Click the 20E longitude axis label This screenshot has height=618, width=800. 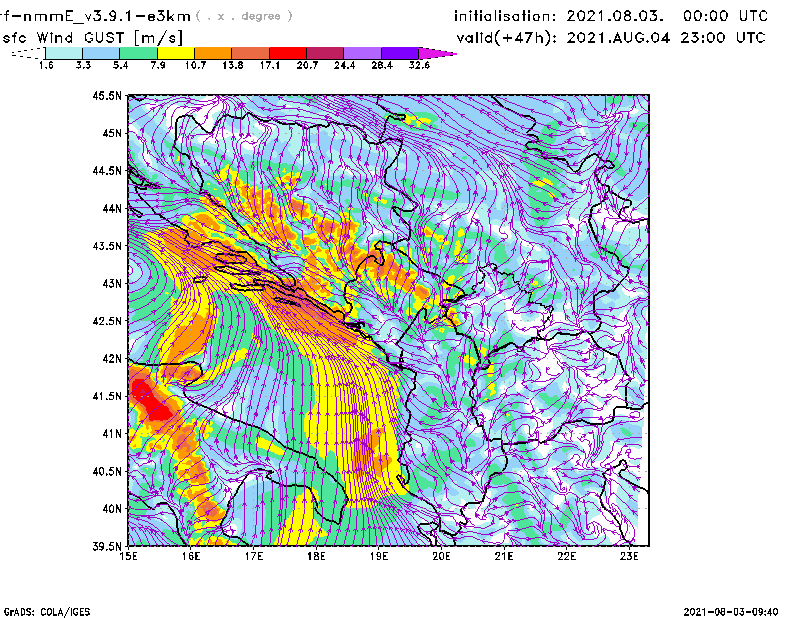[441, 556]
